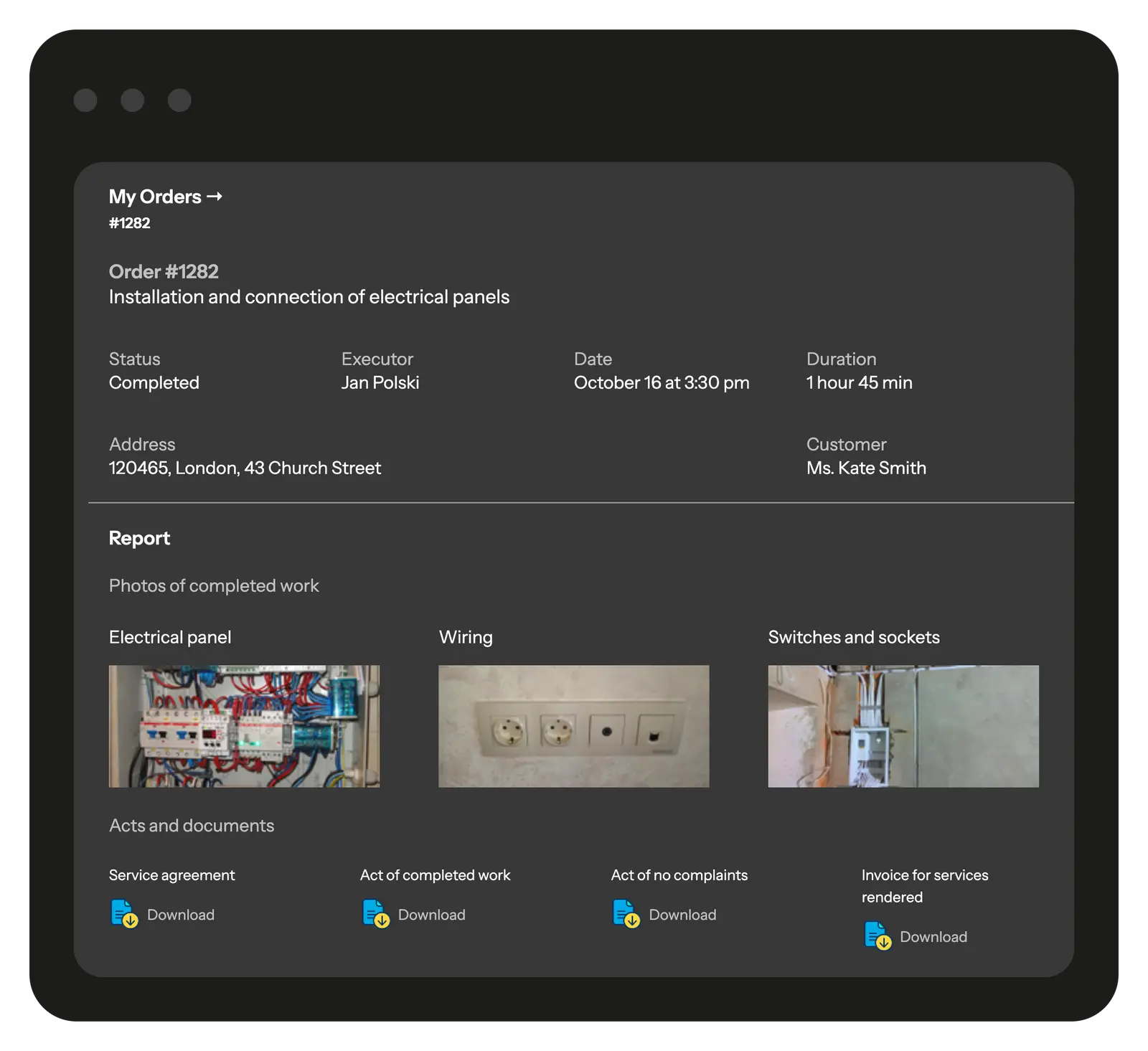Click the Invoice for services download icon
Image resolution: width=1148 pixels, height=1051 pixels.
(877, 936)
